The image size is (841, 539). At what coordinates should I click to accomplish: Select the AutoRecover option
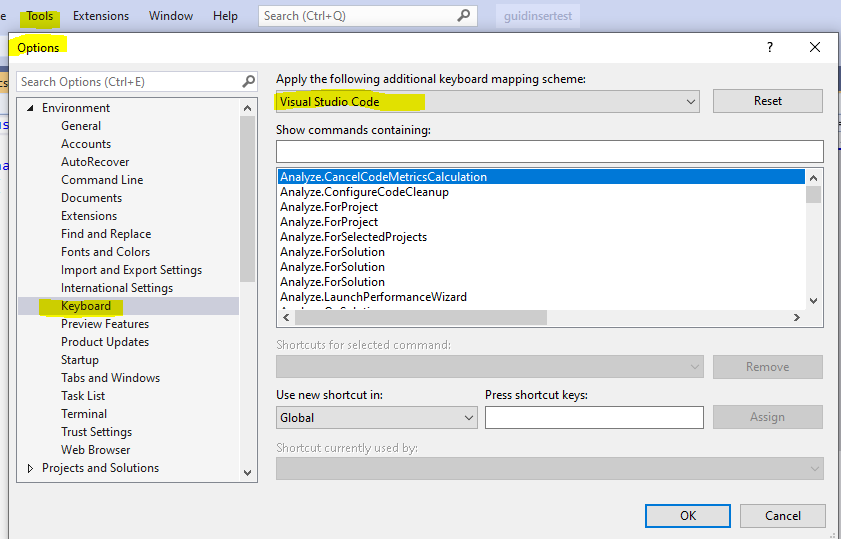[x=95, y=161]
